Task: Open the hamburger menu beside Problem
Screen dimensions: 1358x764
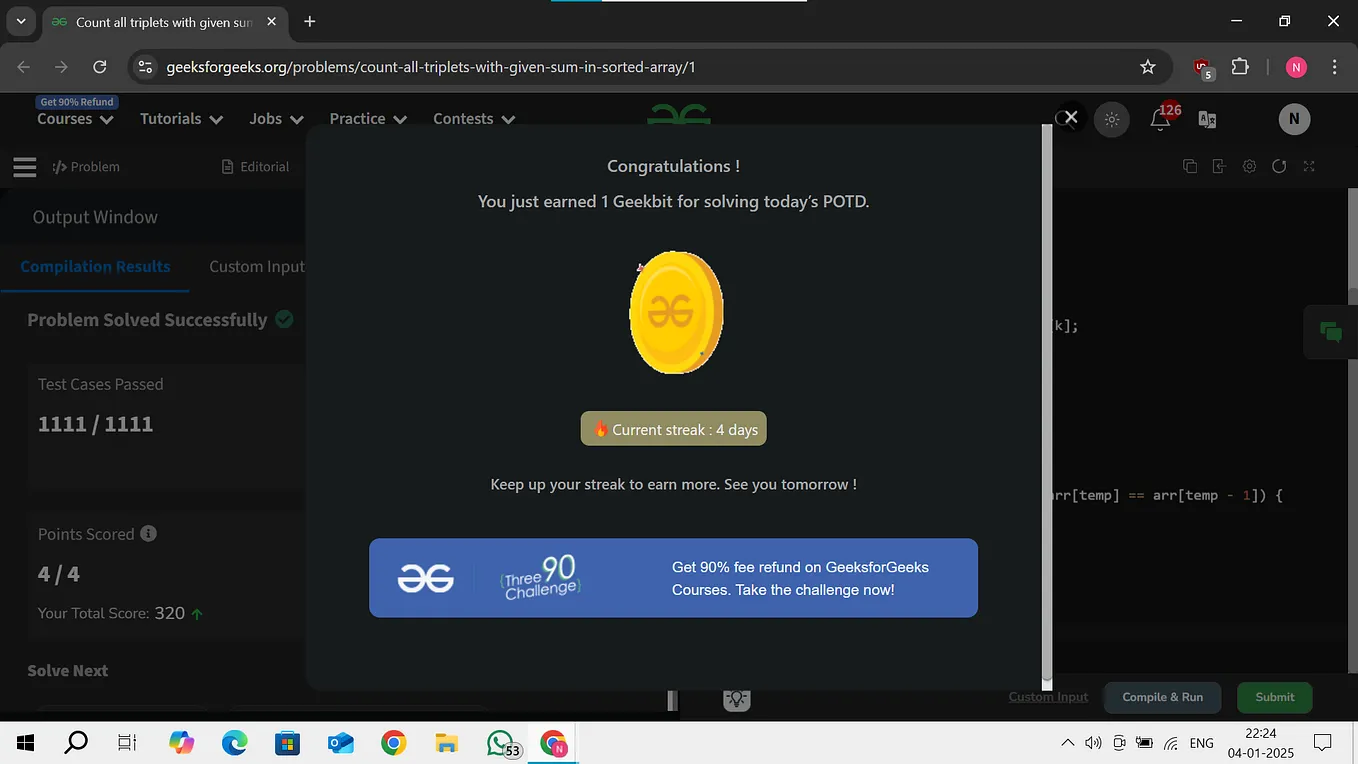Action: tap(24, 166)
